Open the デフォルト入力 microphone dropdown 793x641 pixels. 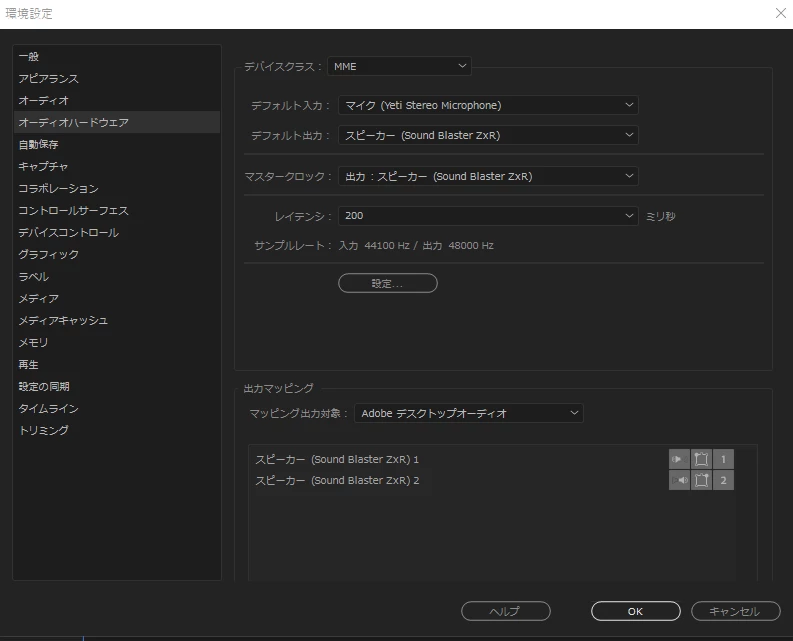click(488, 105)
